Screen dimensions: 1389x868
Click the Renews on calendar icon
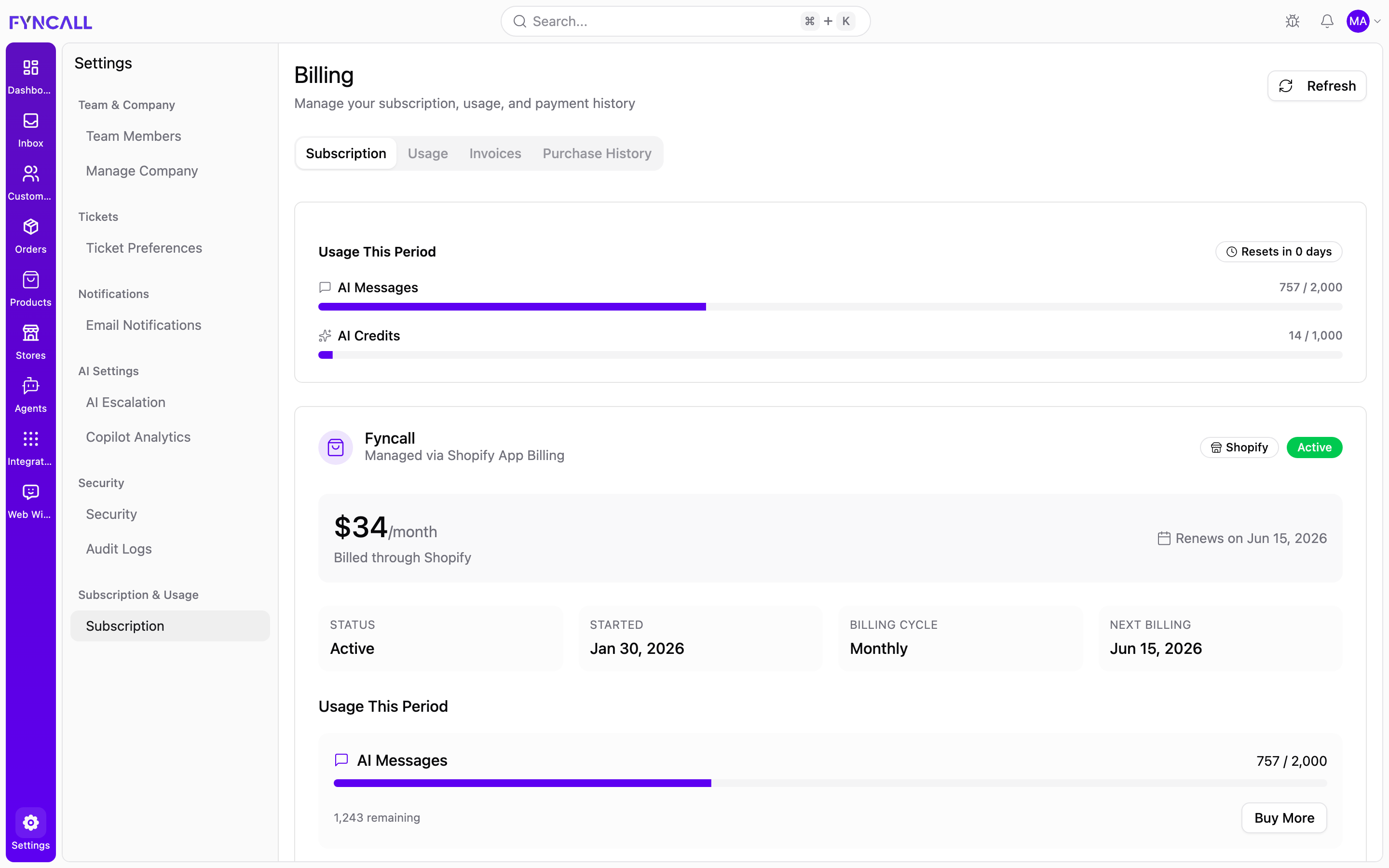pos(1164,539)
